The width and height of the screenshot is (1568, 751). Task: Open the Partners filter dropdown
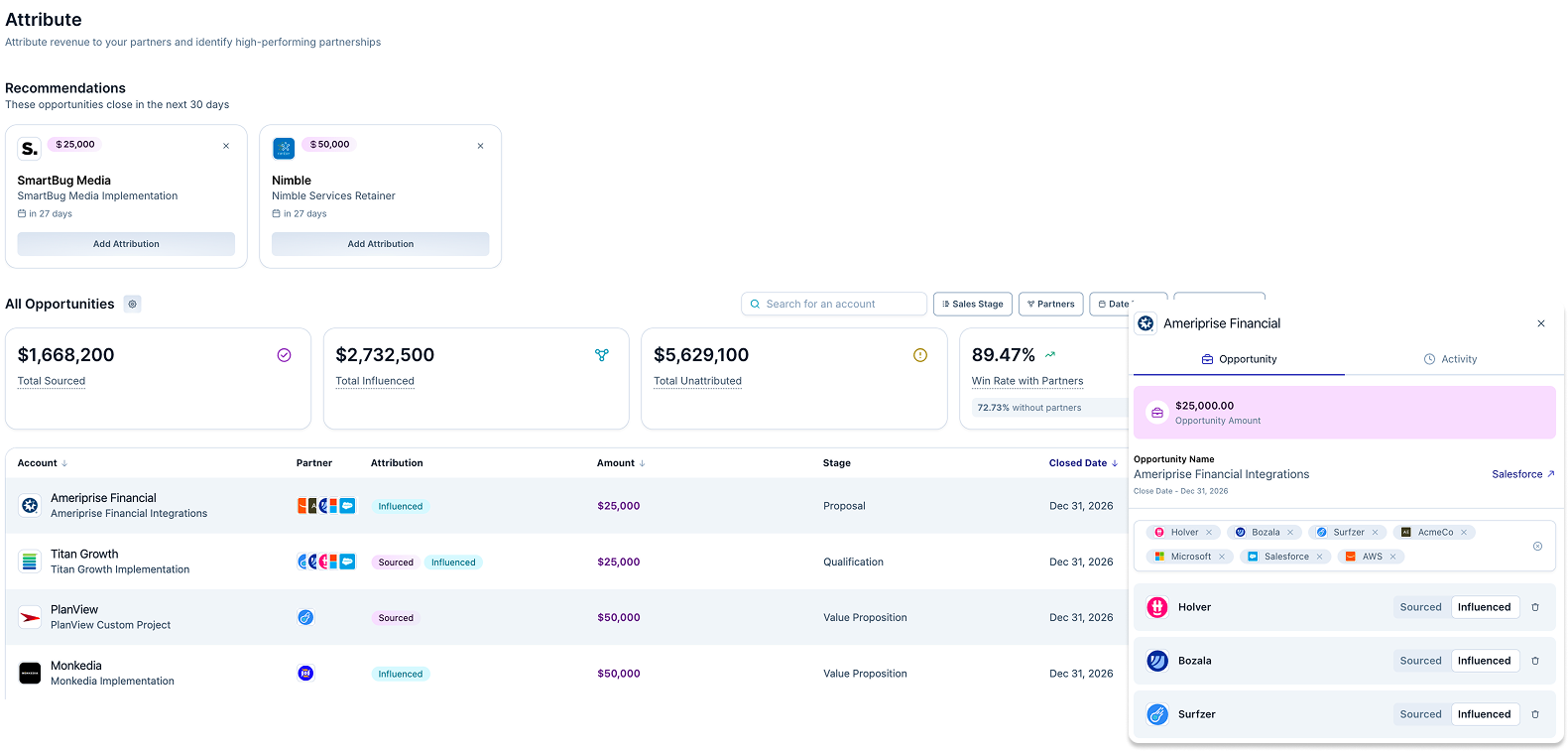[x=1050, y=304]
